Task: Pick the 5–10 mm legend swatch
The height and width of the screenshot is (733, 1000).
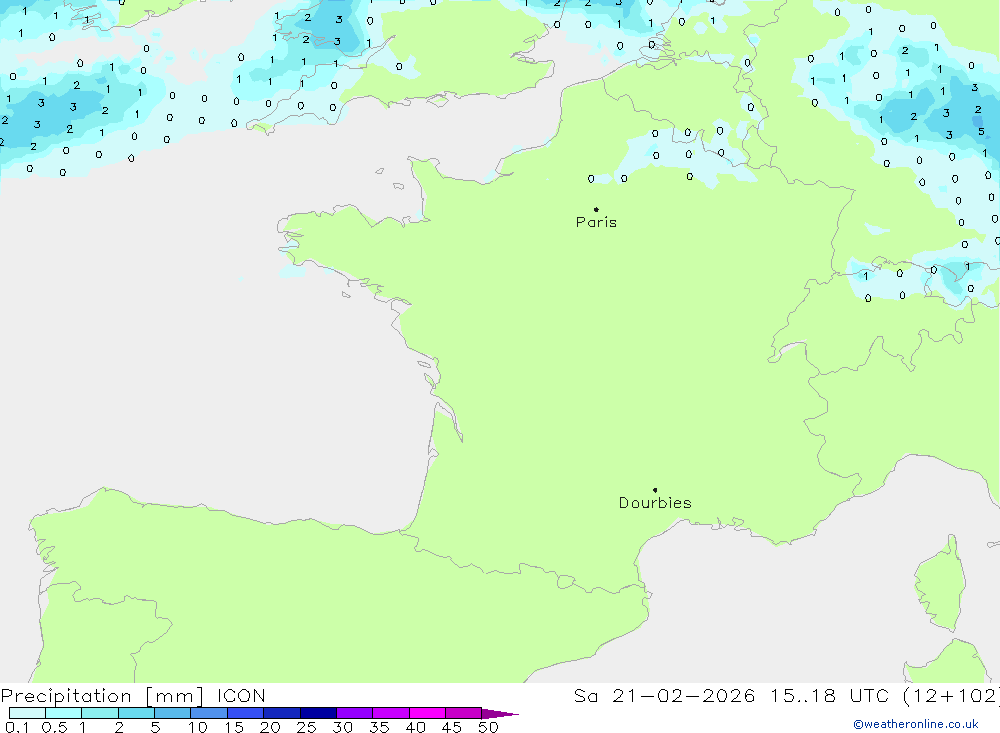Action: point(173,713)
